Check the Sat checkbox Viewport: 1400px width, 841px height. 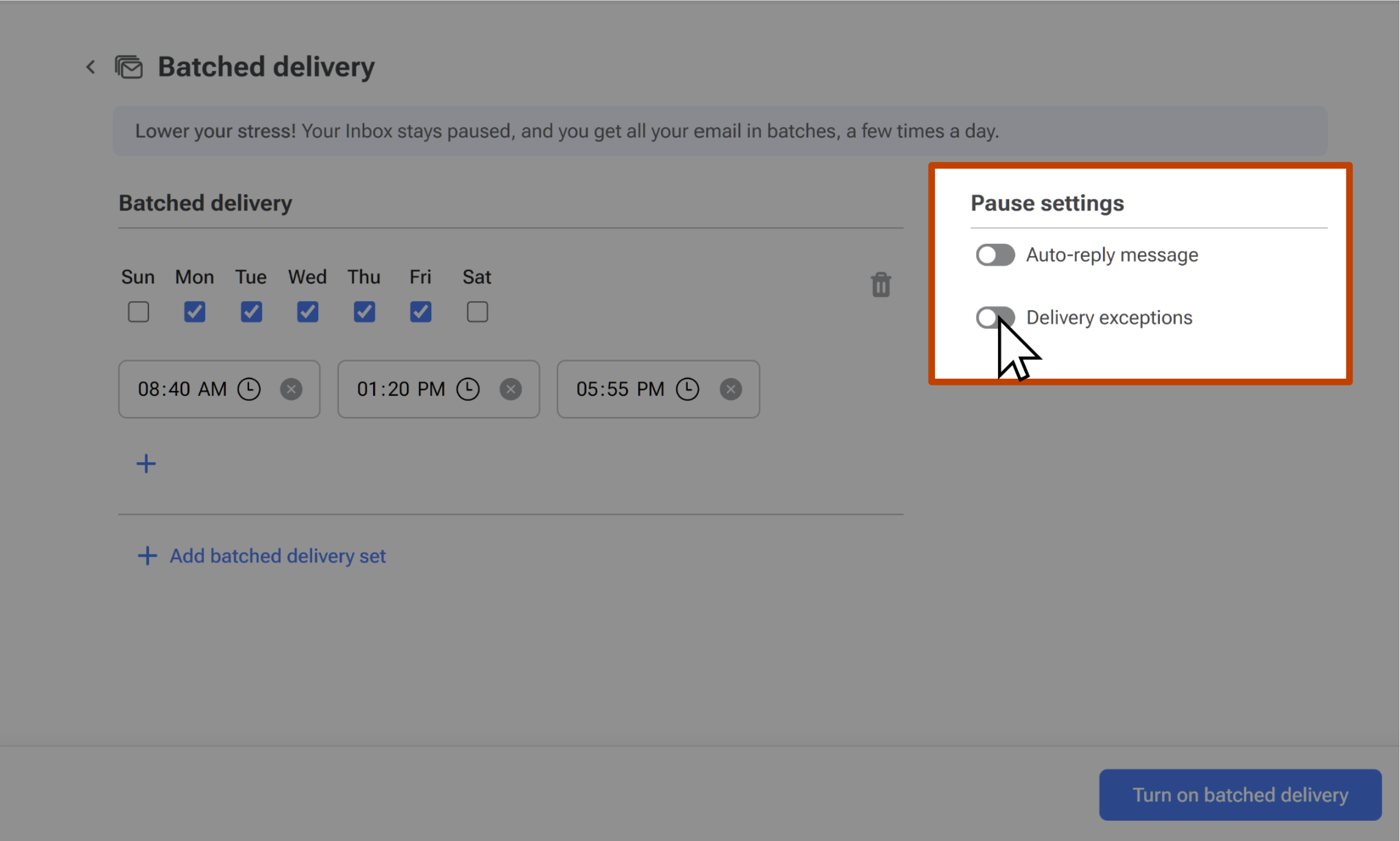click(x=478, y=312)
